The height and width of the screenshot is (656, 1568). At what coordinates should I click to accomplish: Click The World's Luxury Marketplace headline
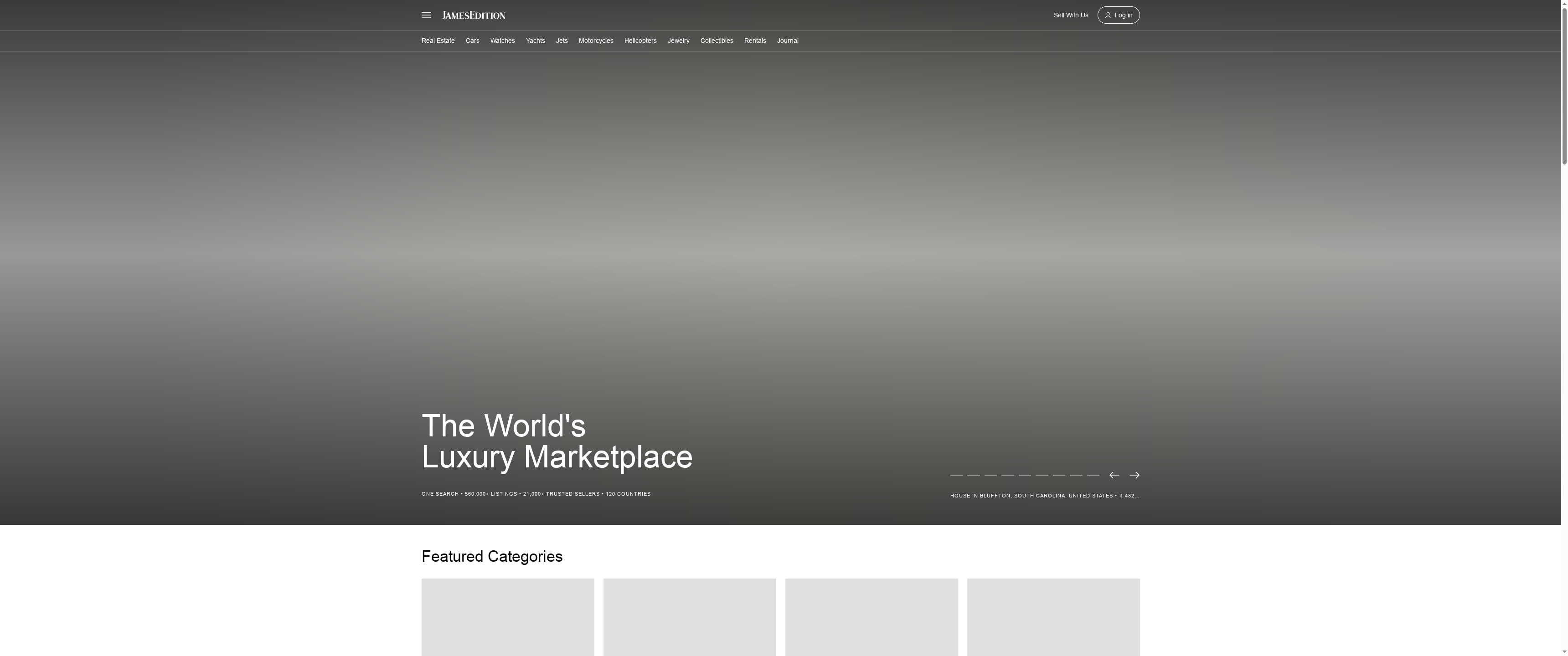pos(557,441)
